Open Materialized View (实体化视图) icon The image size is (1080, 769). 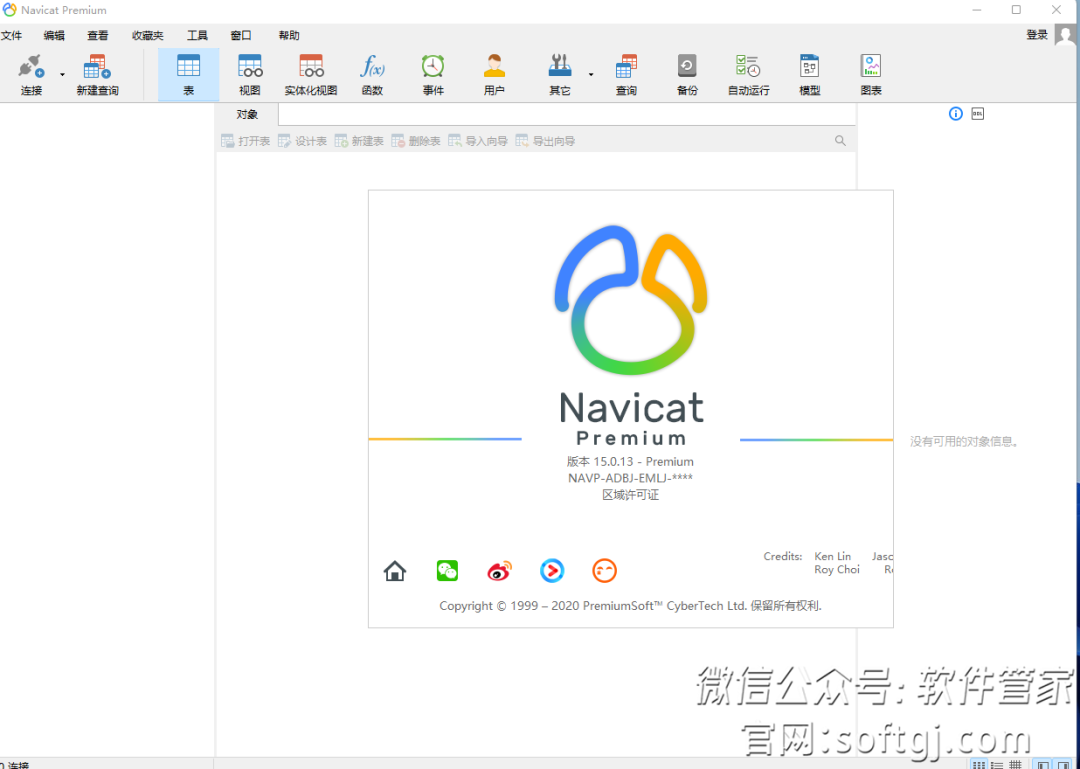311,66
